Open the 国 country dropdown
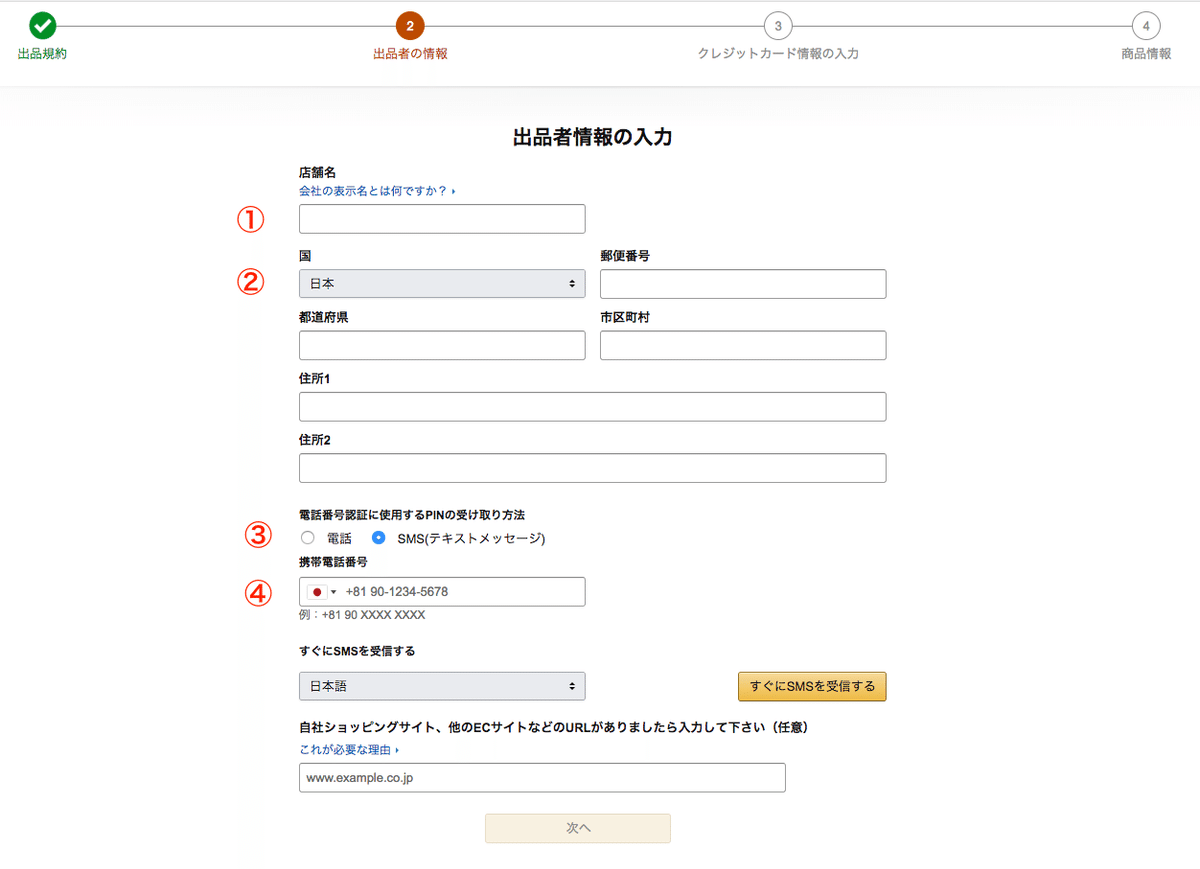 pos(442,284)
